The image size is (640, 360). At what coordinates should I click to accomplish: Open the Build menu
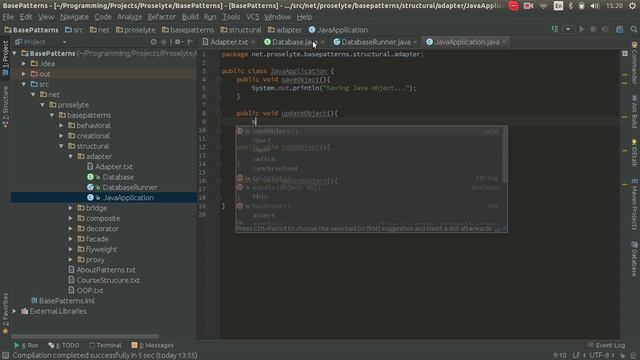190,17
